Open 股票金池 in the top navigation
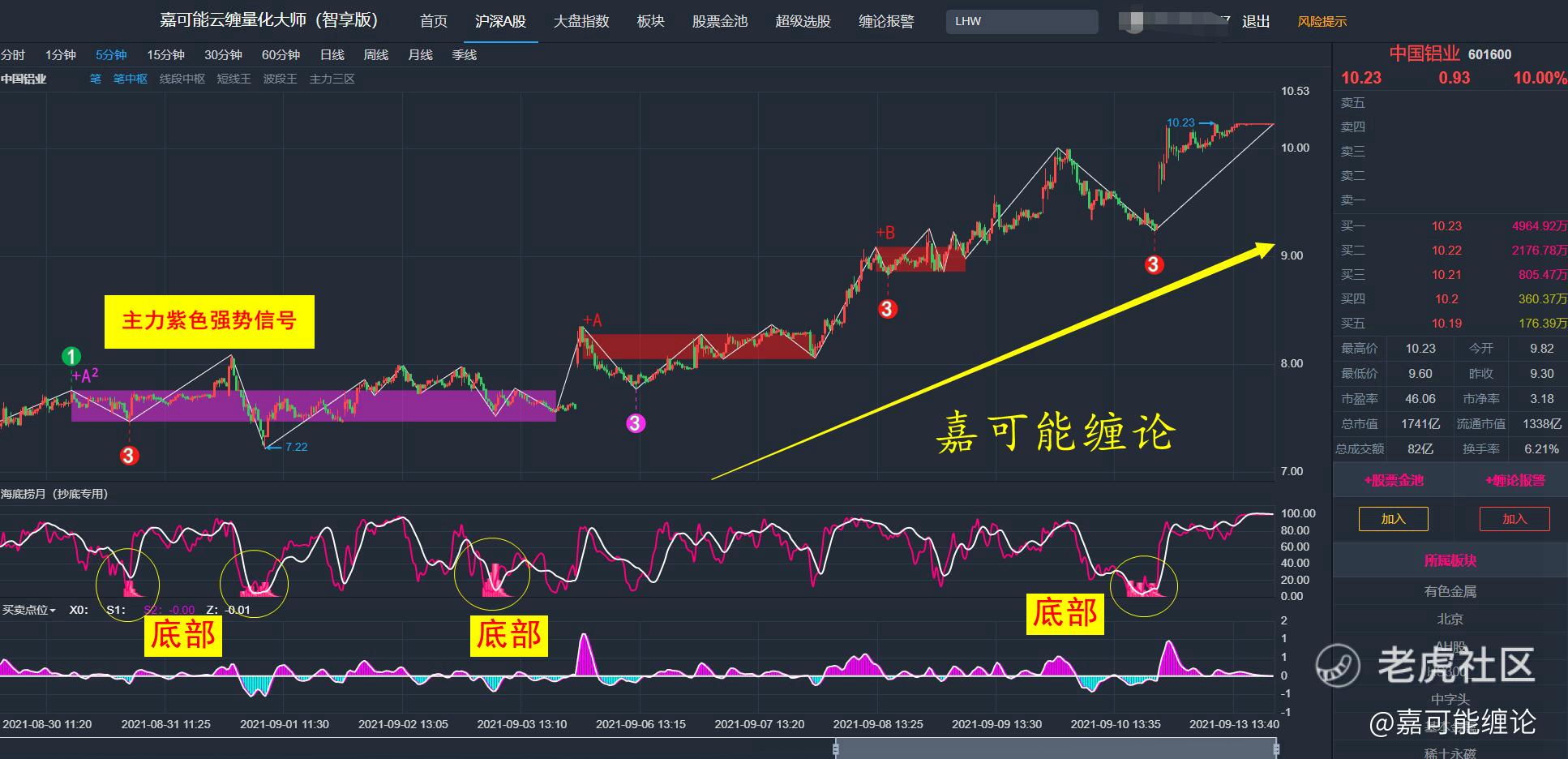1568x759 pixels. pyautogui.click(x=720, y=21)
